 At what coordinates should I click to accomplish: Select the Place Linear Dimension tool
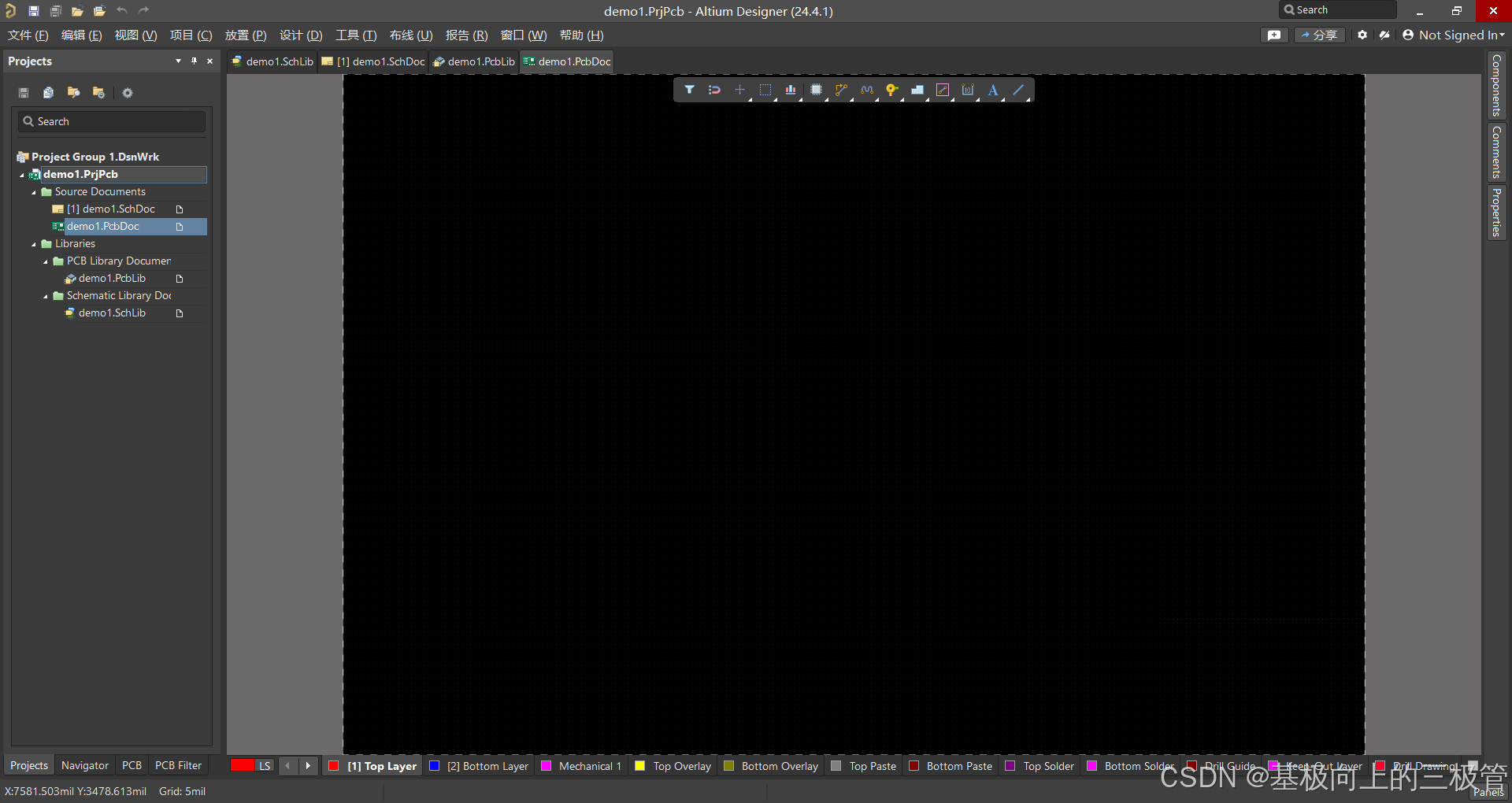(x=968, y=90)
